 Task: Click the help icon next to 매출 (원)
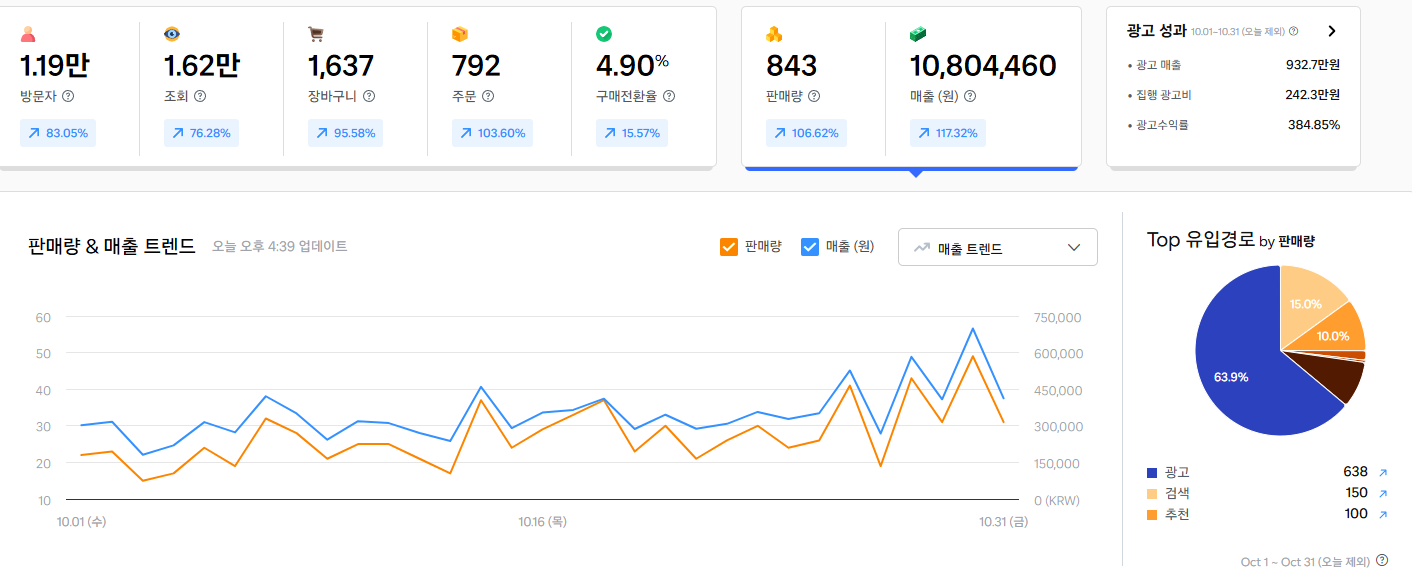tap(970, 97)
